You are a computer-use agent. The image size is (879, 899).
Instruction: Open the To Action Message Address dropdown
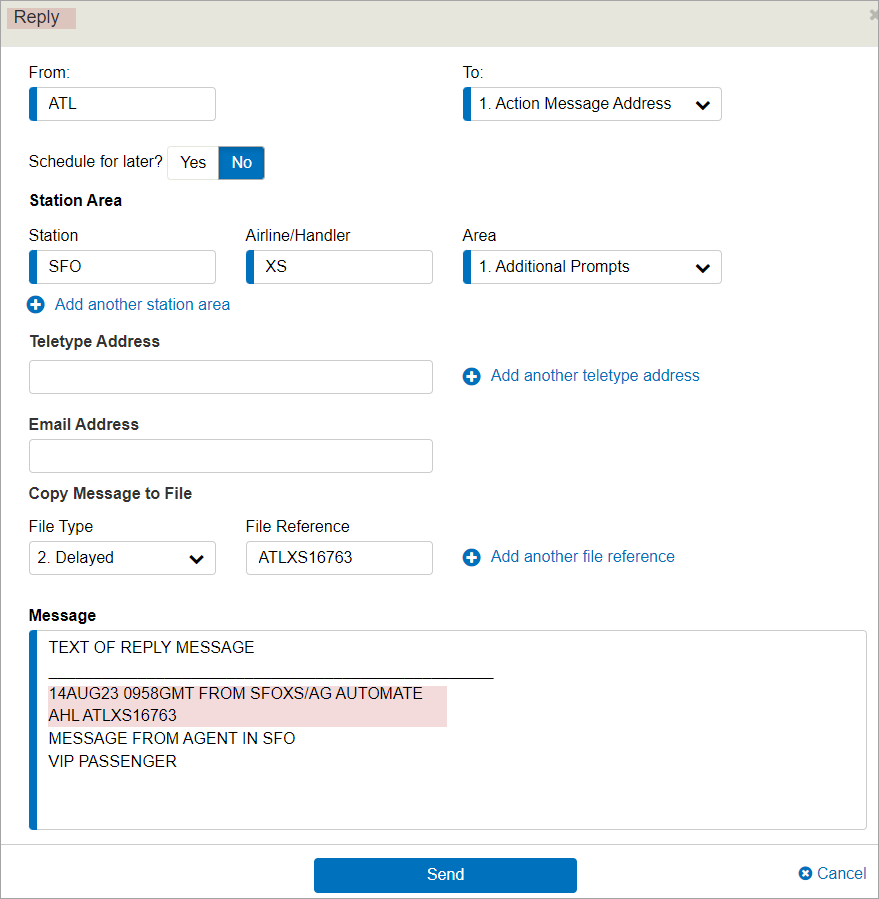(x=592, y=104)
